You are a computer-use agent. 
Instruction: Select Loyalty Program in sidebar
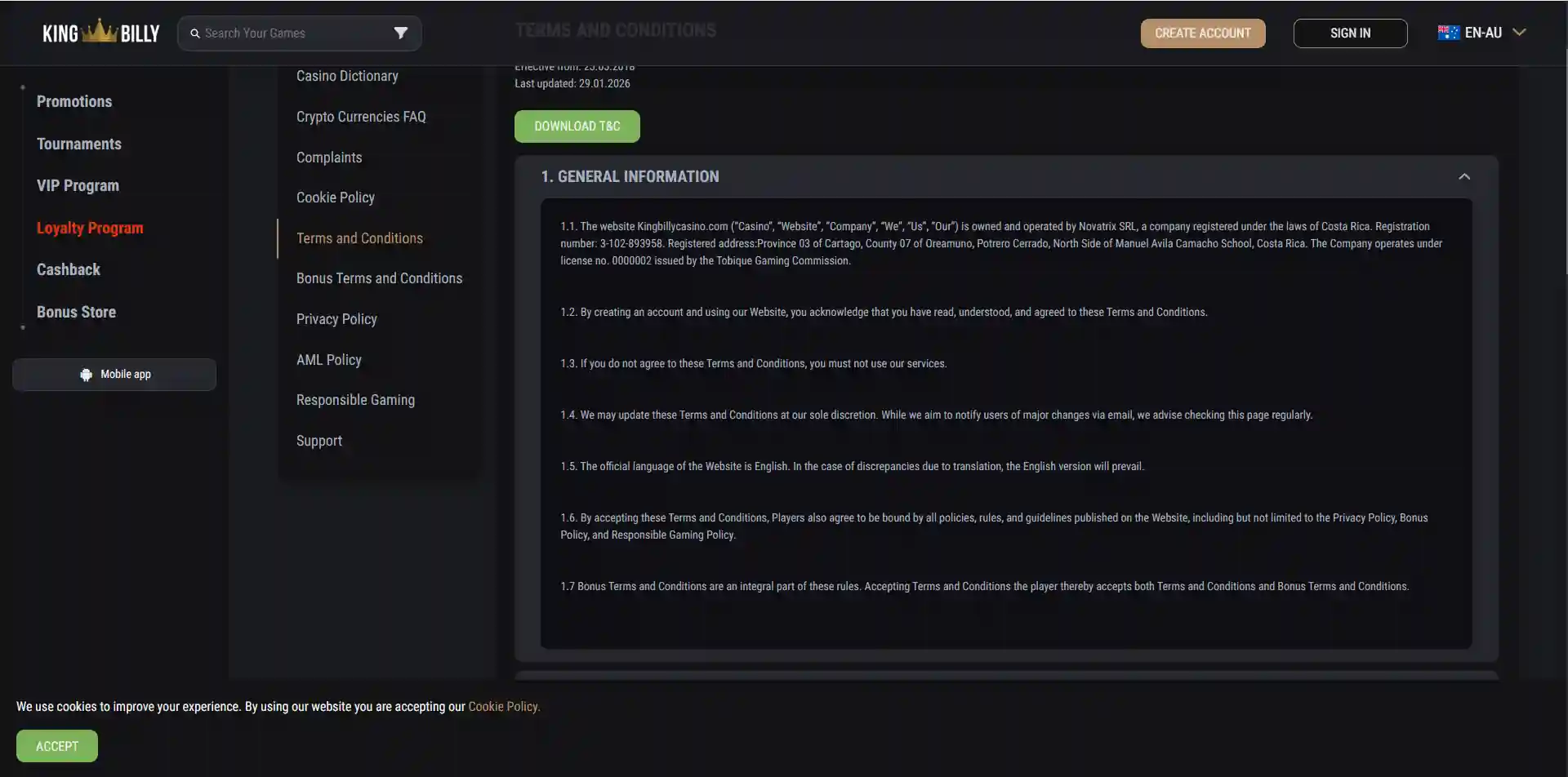click(90, 229)
